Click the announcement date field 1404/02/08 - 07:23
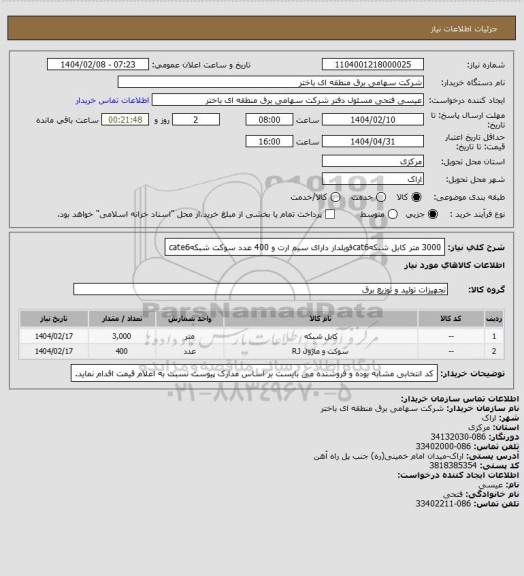The width and height of the screenshot is (524, 576). click(98, 65)
